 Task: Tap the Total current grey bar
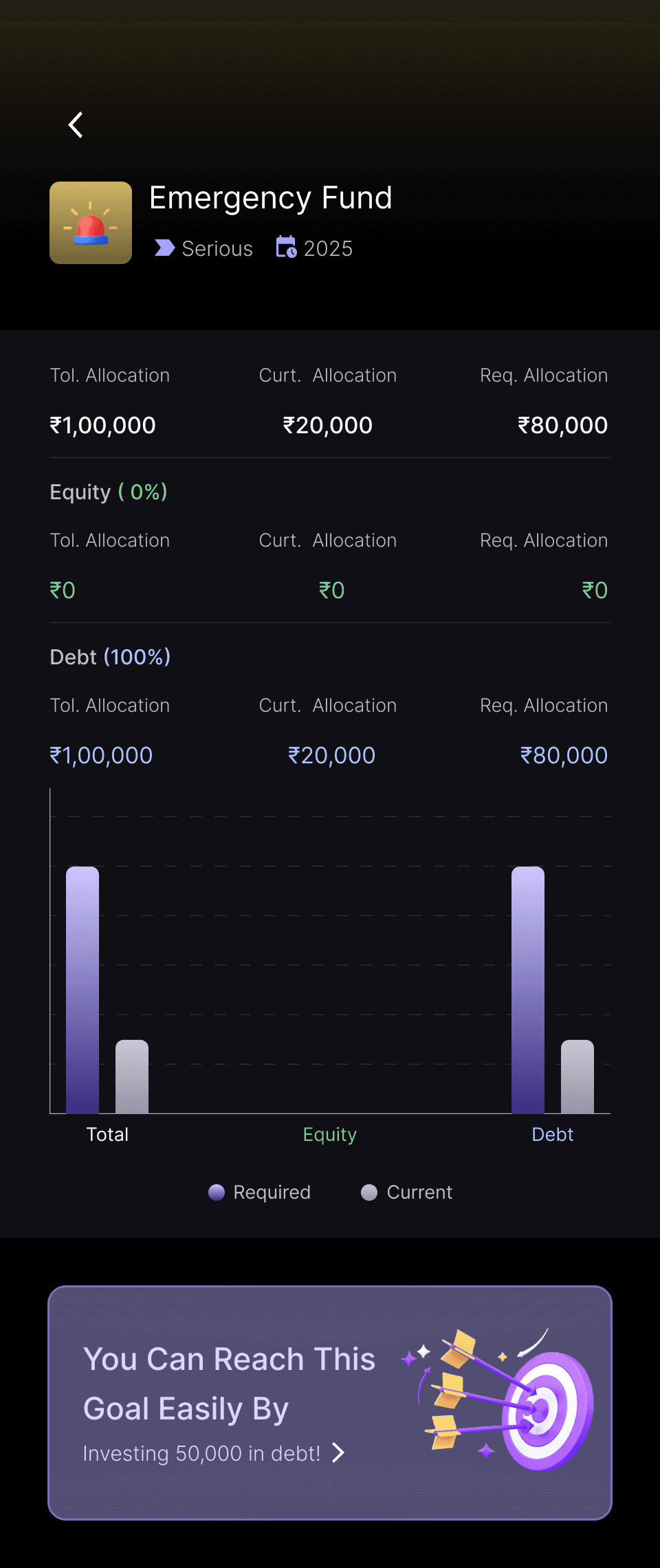point(132,1076)
